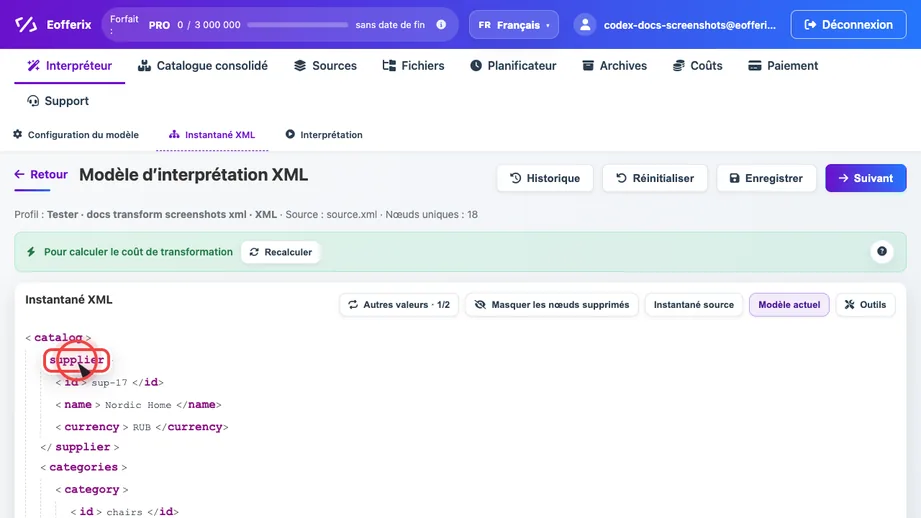Go to the Sources tab
921x518 pixels.
[x=325, y=66]
